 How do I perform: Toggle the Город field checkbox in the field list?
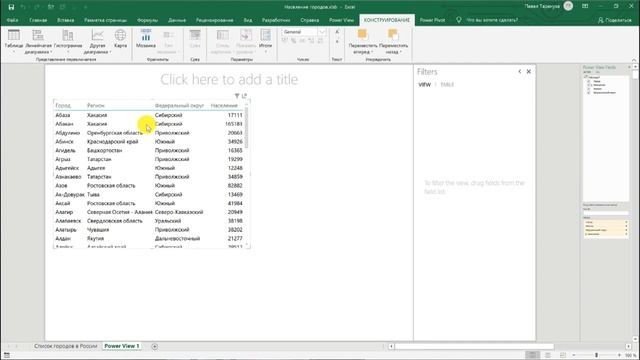tap(589, 81)
